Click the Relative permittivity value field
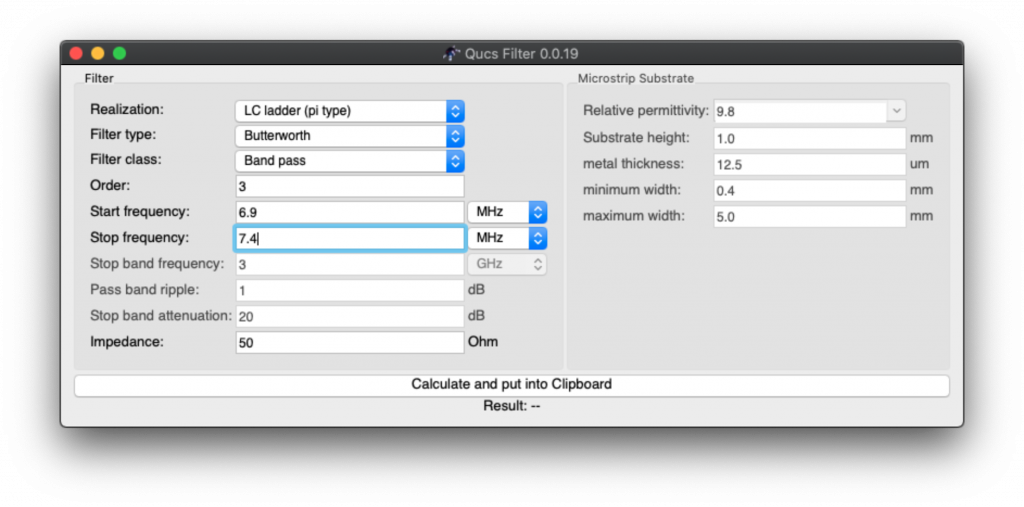This screenshot has width=1024, height=507. click(800, 111)
